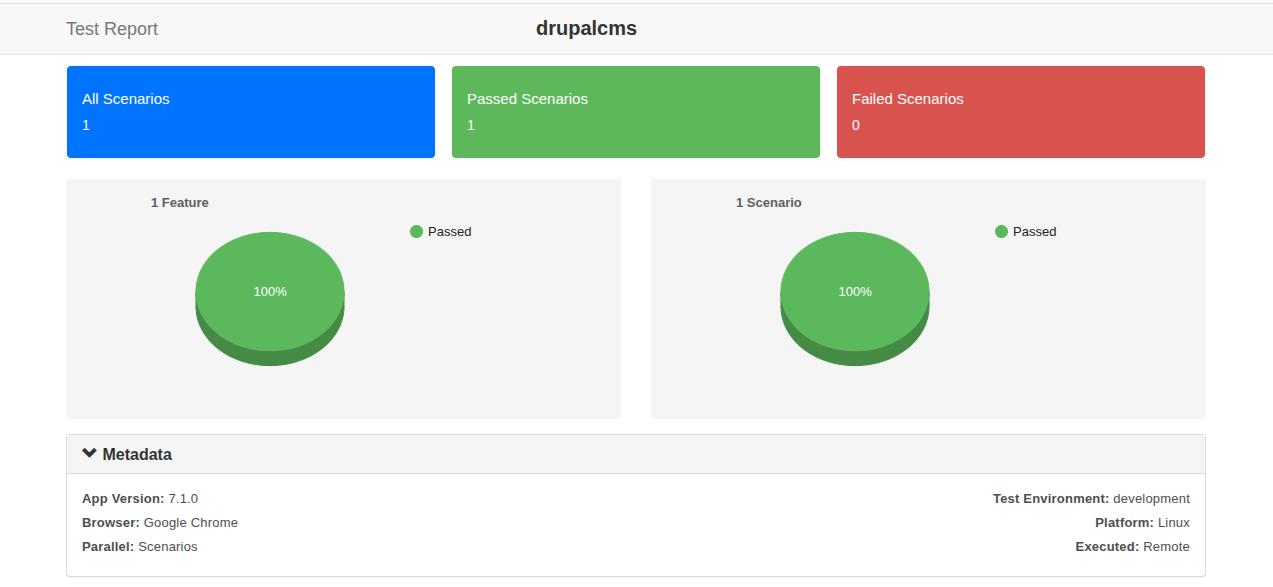Click Passed legend label in Scenario chart

point(1035,231)
